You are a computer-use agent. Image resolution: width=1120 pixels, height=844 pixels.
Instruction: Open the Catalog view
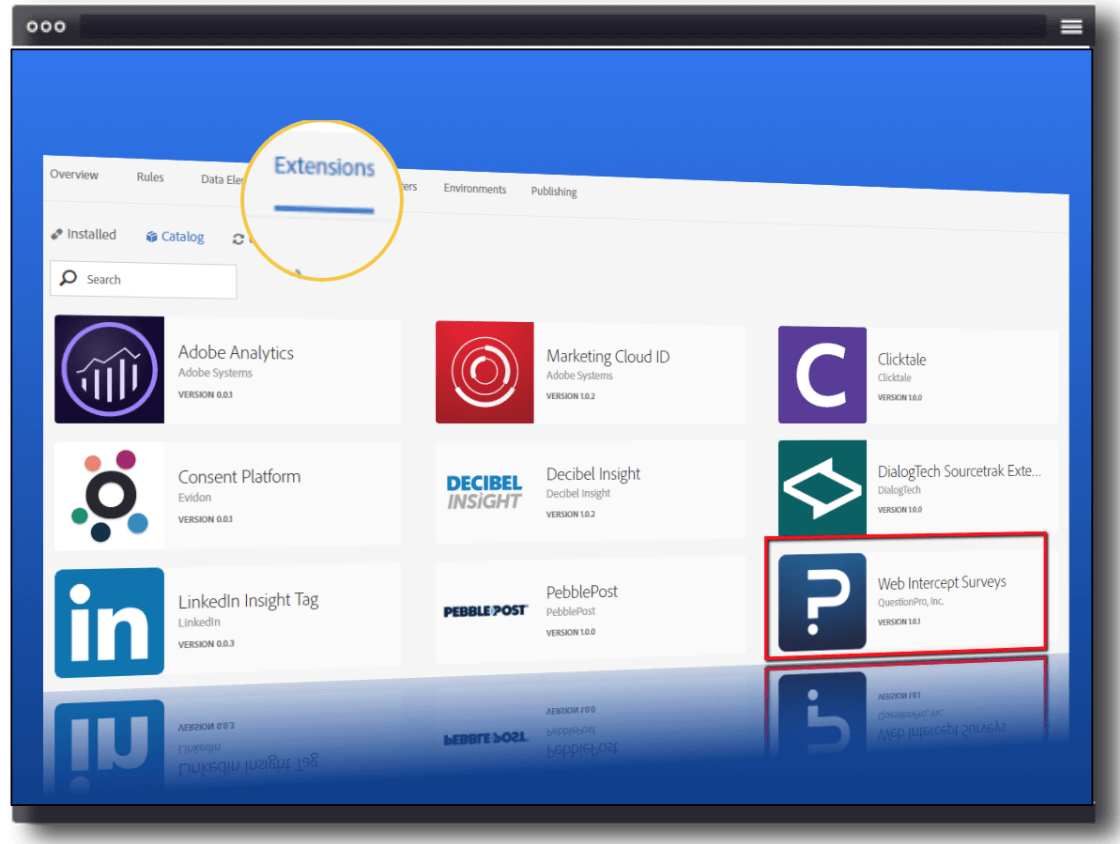[x=175, y=236]
